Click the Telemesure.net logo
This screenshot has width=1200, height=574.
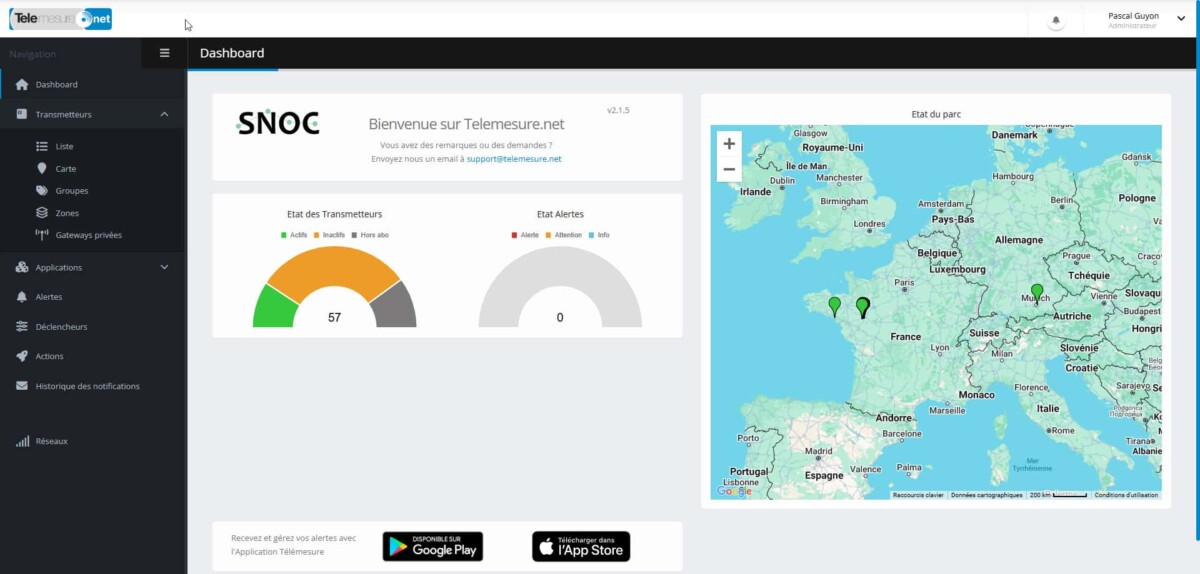60,19
